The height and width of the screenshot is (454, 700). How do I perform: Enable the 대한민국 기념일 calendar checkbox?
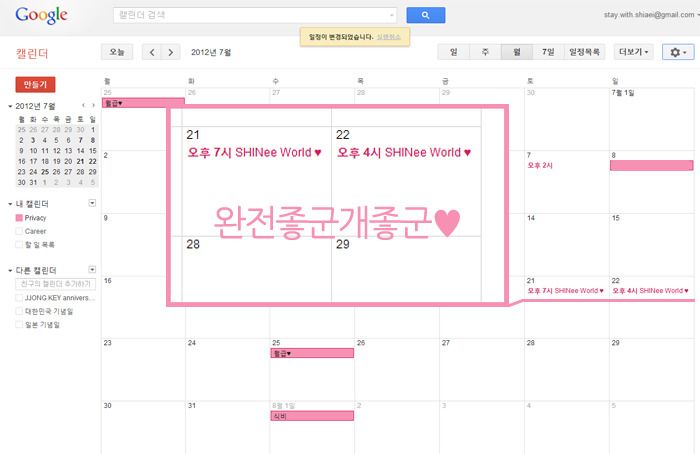pos(19,311)
